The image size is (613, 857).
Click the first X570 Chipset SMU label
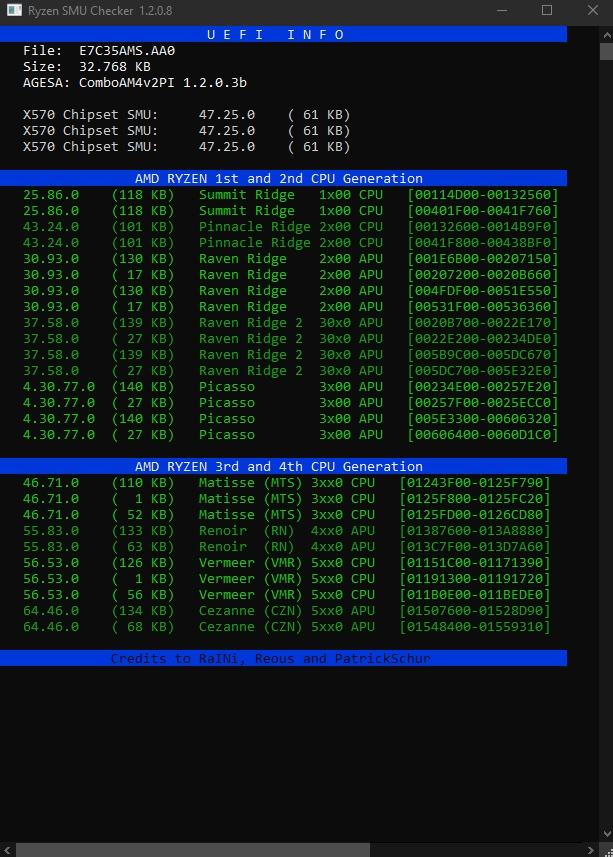[x=91, y=115]
